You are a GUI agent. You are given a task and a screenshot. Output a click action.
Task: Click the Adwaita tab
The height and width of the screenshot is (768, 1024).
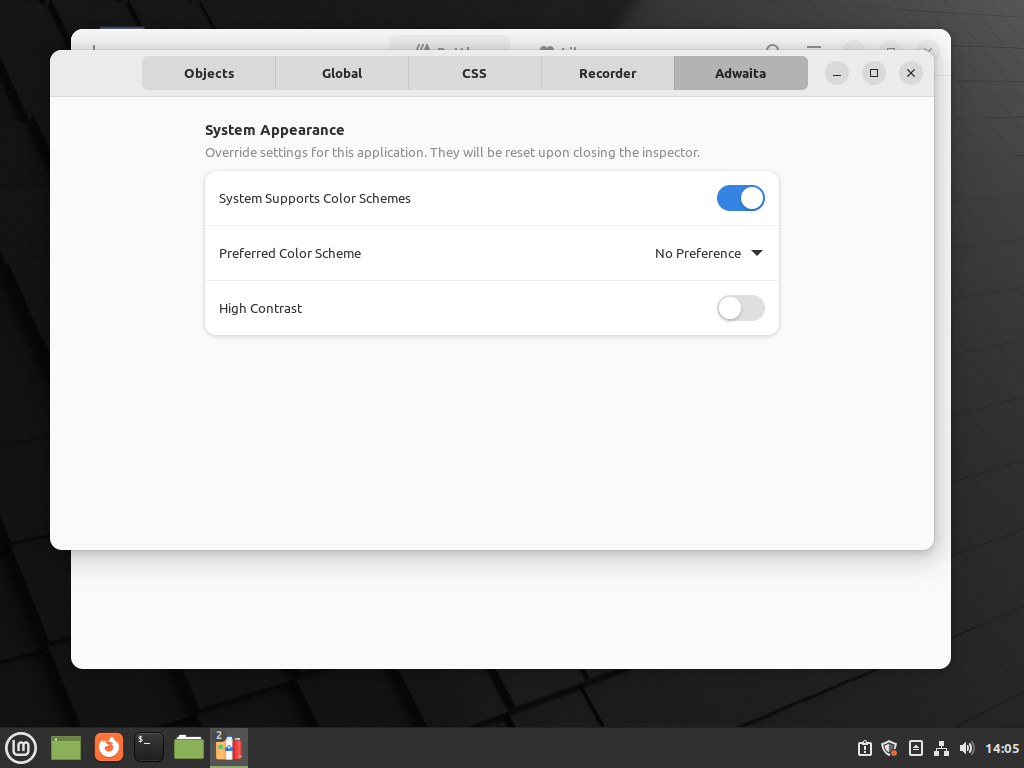tap(741, 73)
